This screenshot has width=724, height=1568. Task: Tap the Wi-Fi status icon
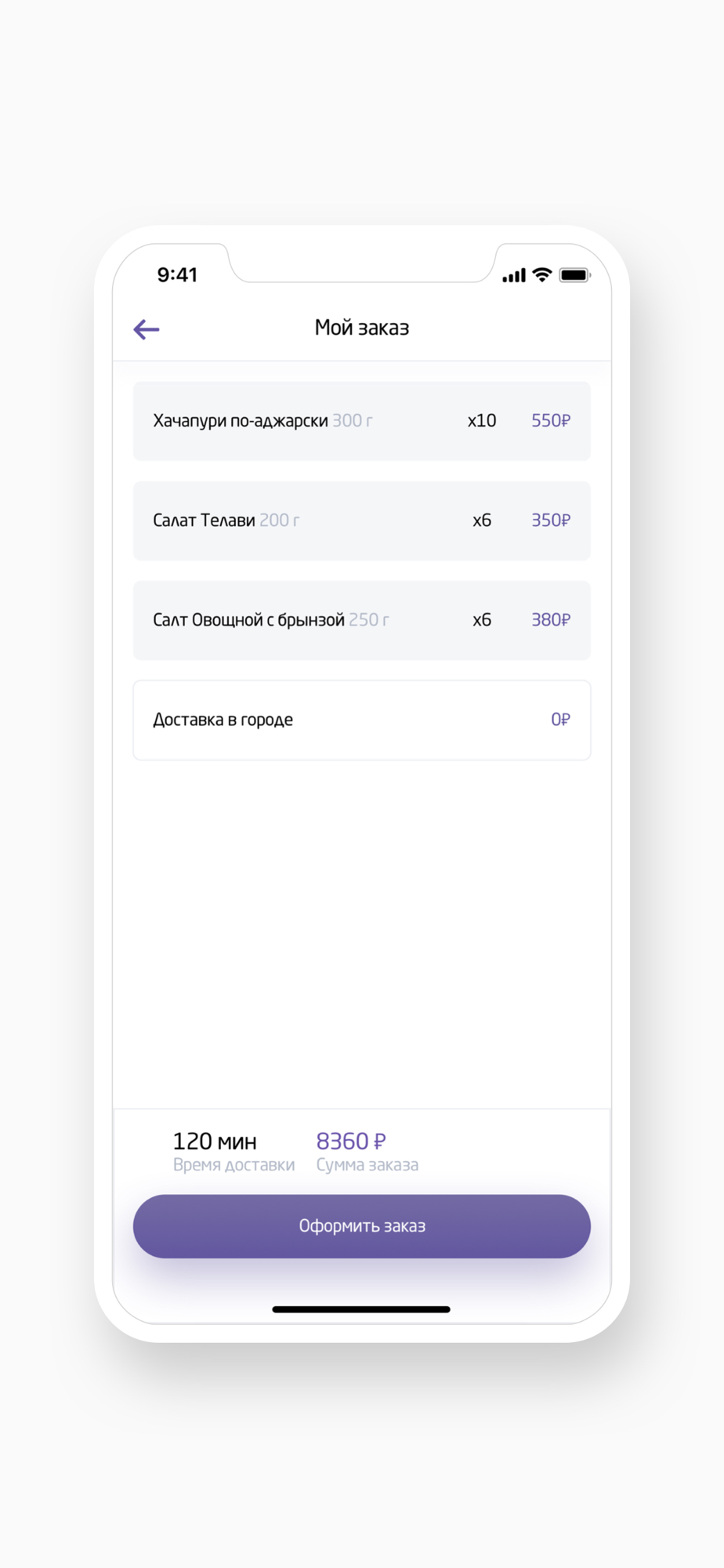coord(541,274)
